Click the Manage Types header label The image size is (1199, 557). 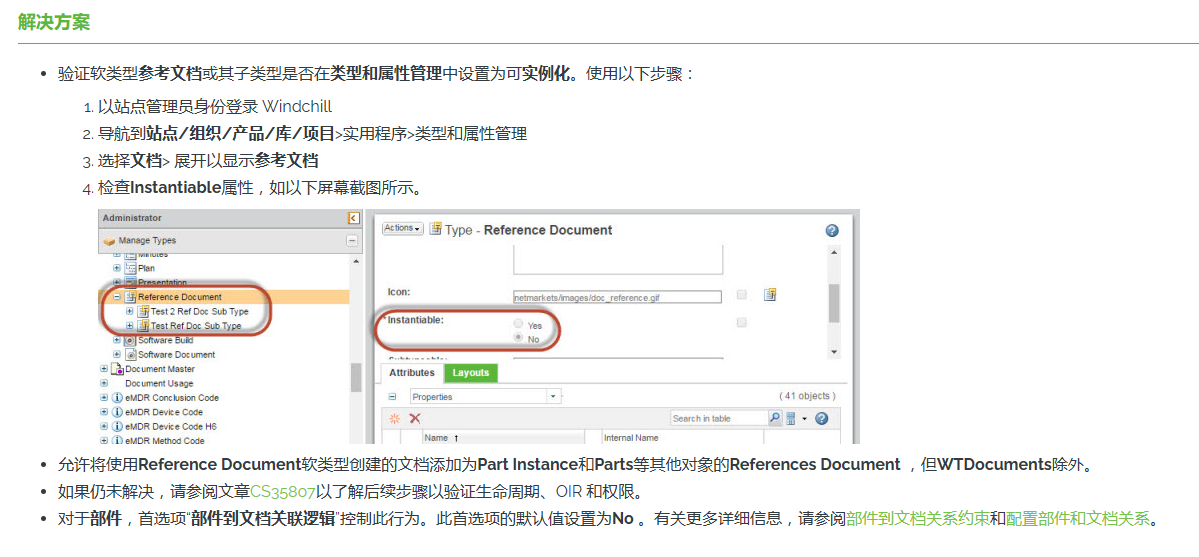147,240
